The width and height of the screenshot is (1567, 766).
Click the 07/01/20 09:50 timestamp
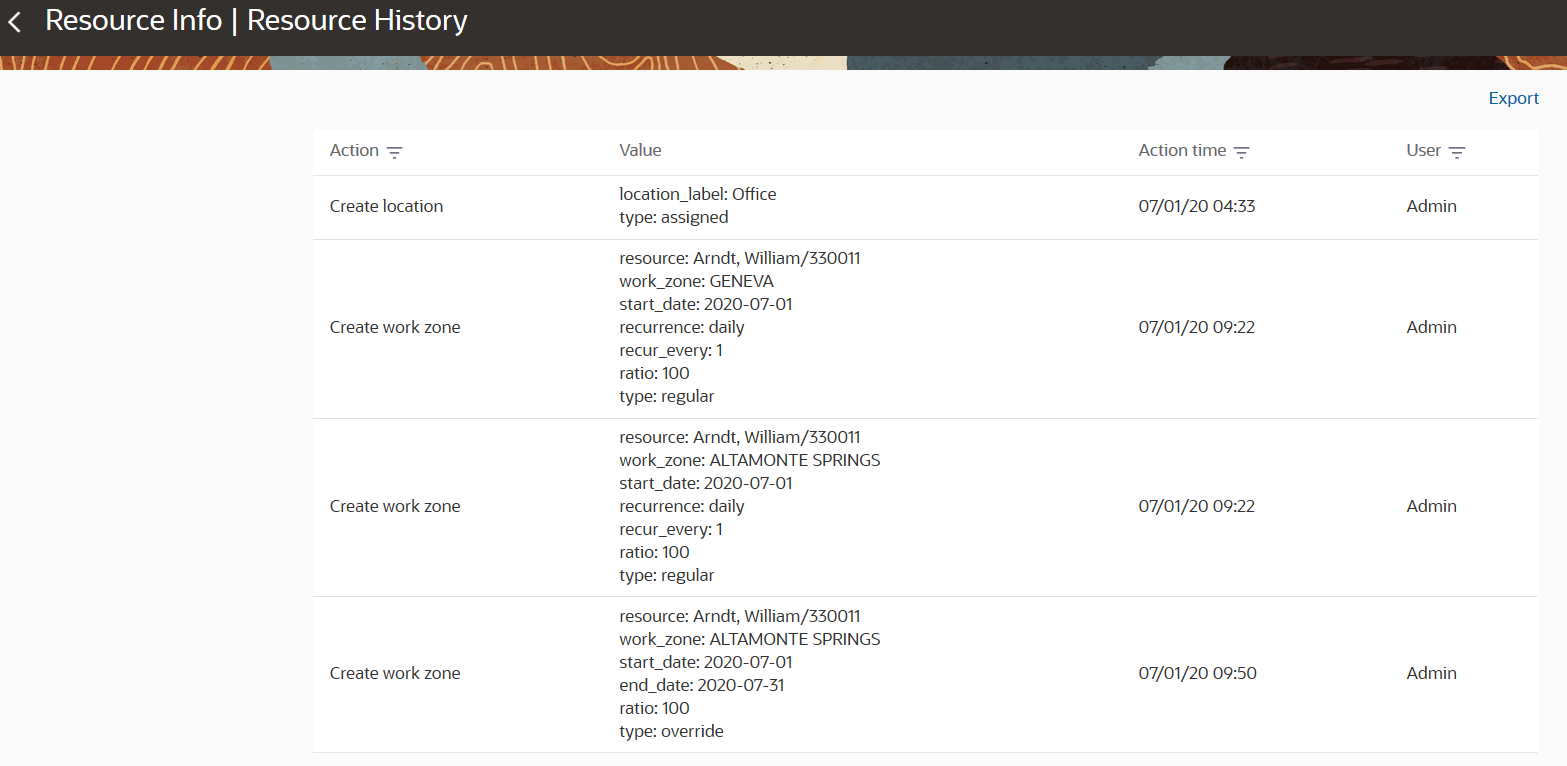(1197, 673)
